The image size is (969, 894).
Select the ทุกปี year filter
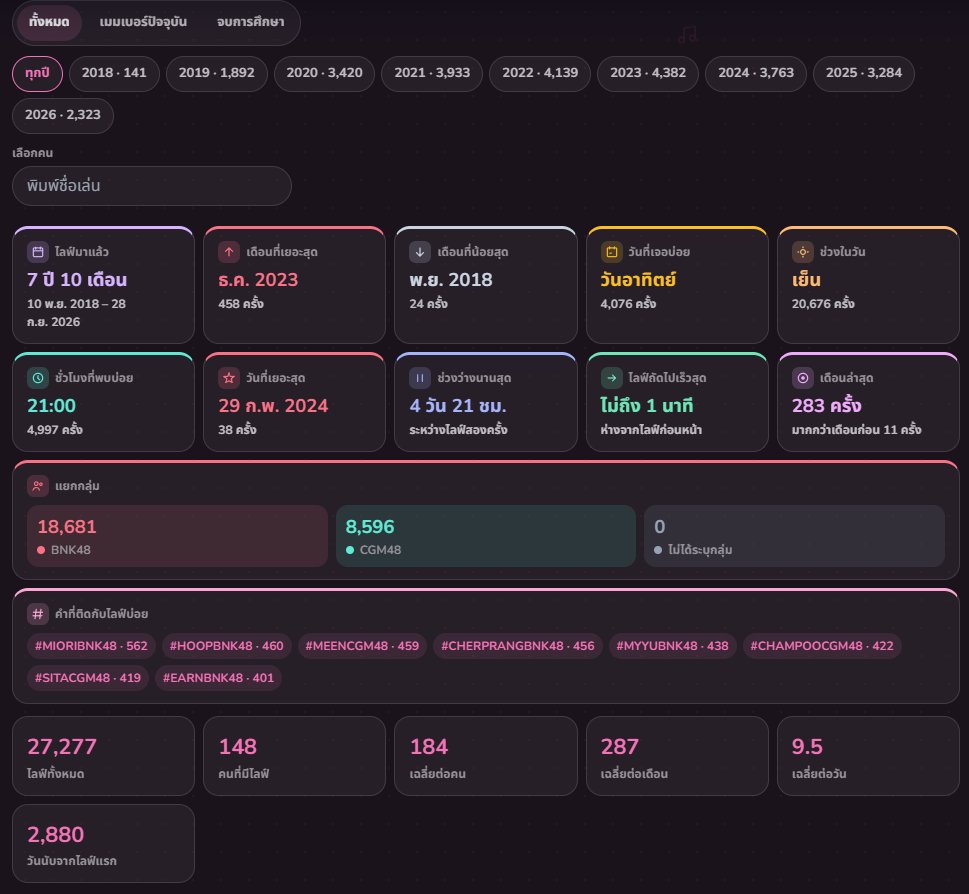[37, 74]
